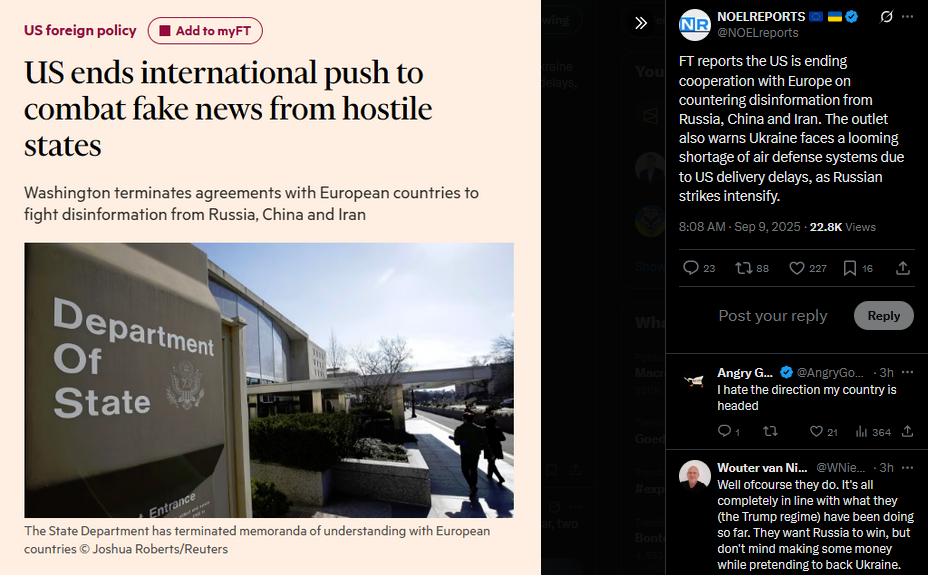View analytics icon showing 364 views
928x575 pixels.
pyautogui.click(x=861, y=431)
